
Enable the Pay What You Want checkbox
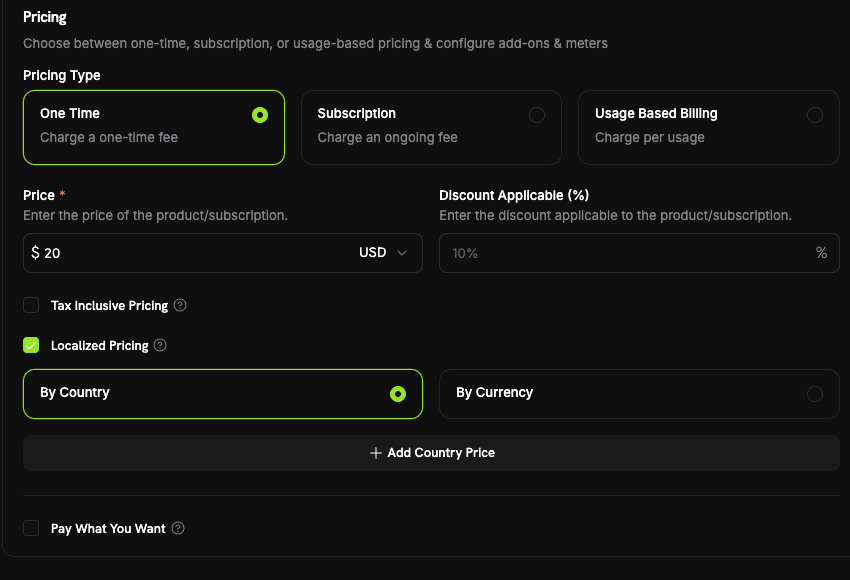coord(31,528)
